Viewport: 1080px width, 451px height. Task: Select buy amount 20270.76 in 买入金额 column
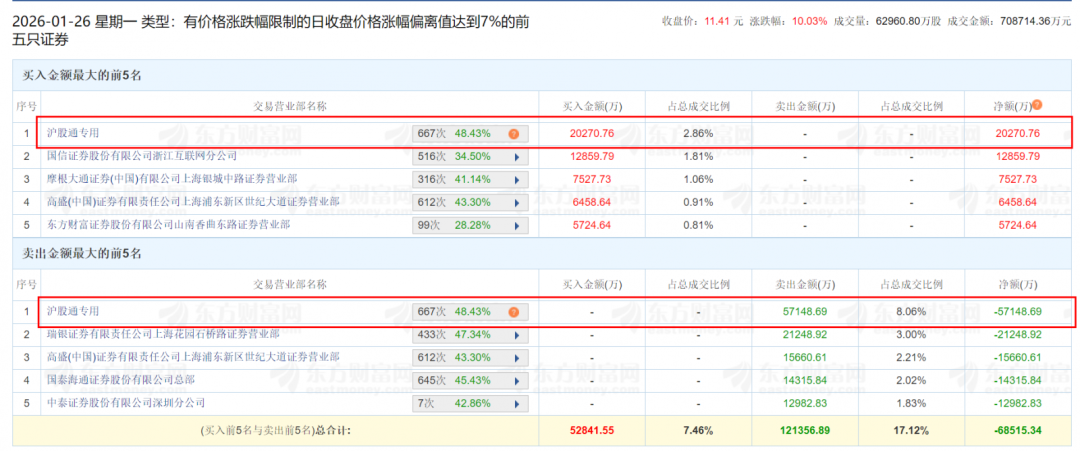pyautogui.click(x=591, y=134)
